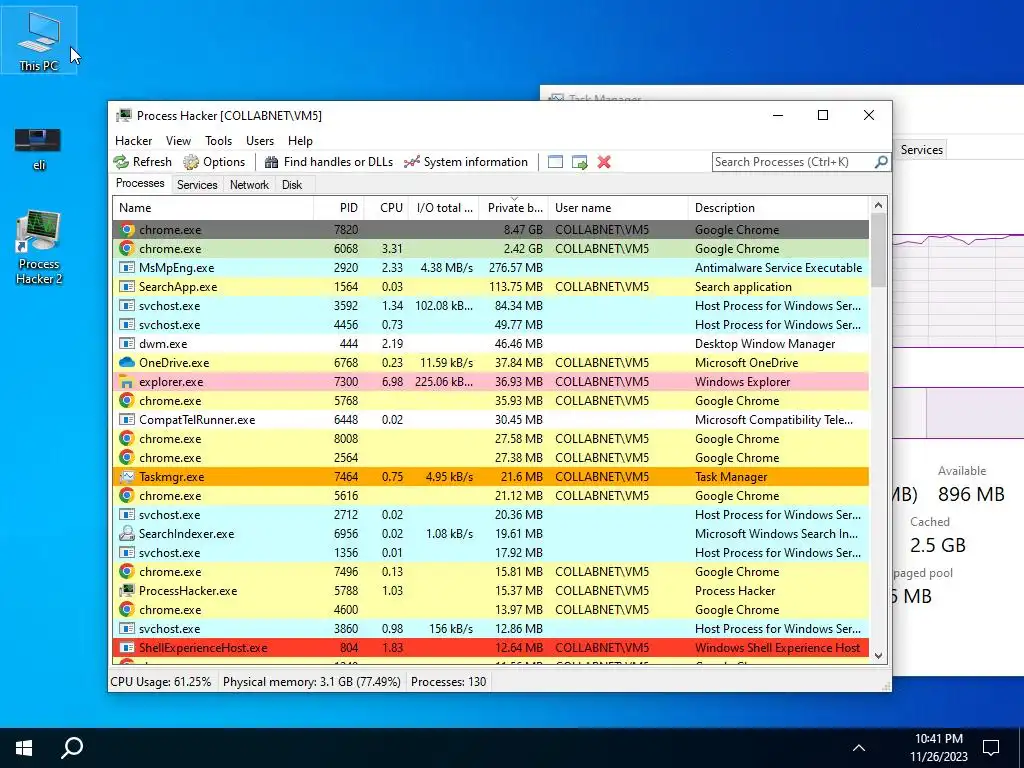Click the taskbar search icon
The image size is (1024, 768).
point(72,748)
